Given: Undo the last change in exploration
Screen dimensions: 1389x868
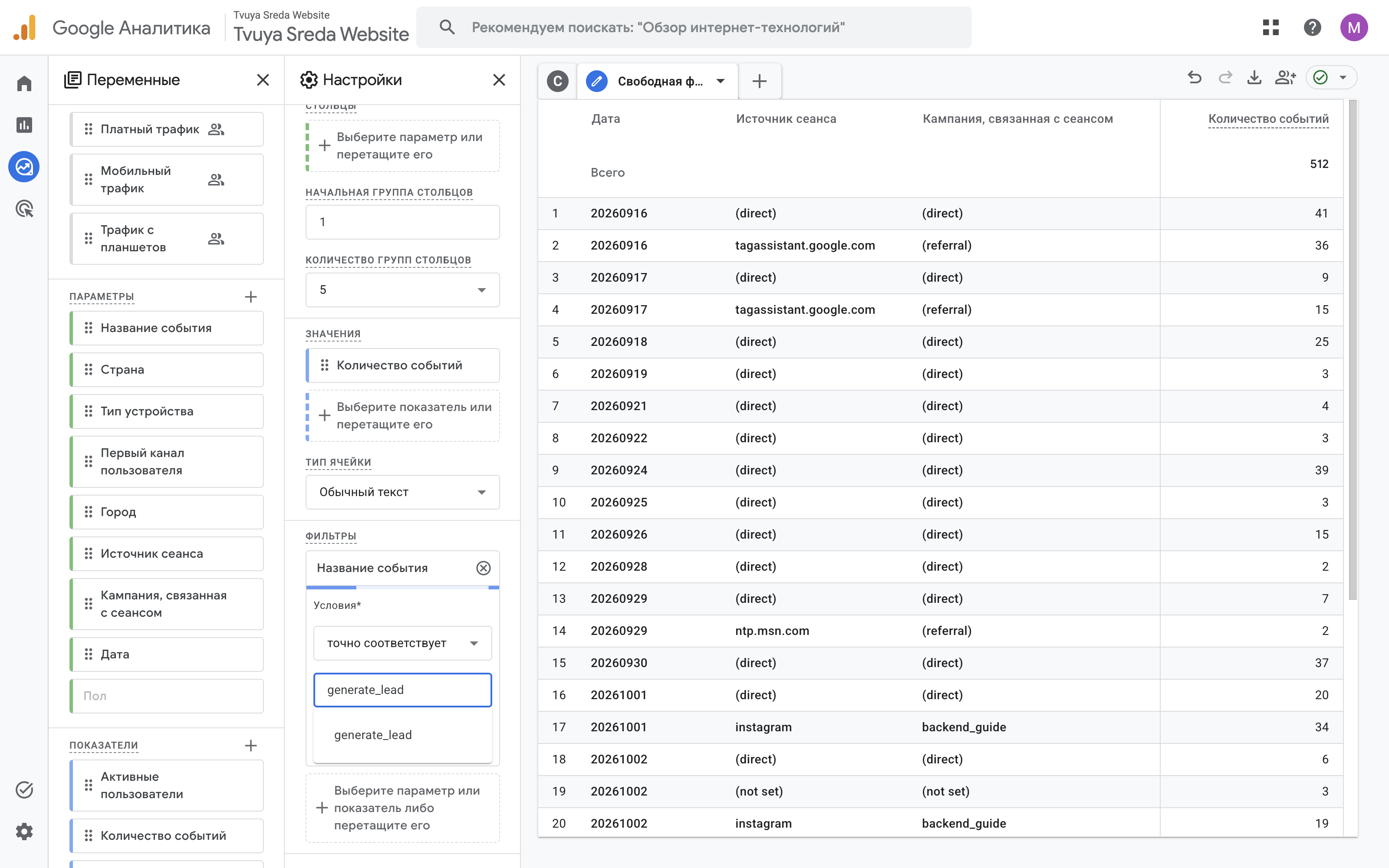Looking at the screenshot, I should coord(1195,78).
